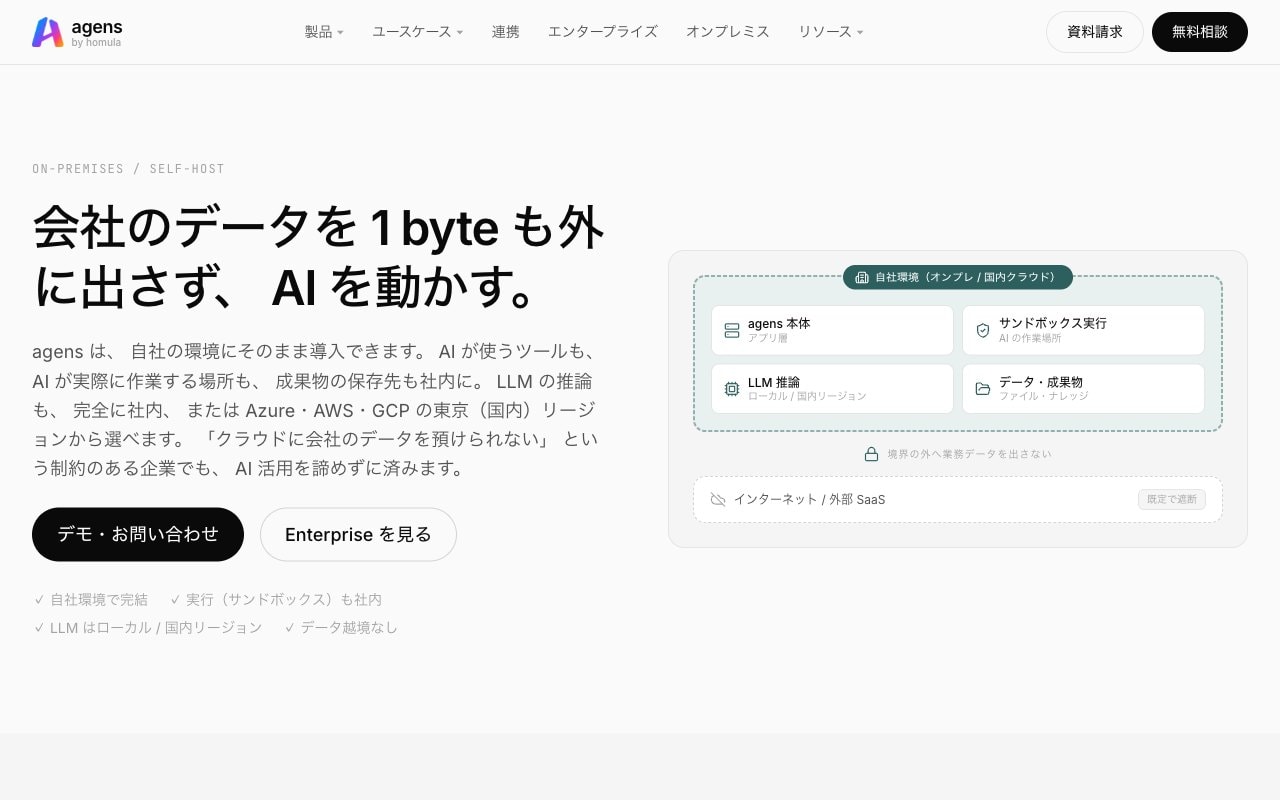Open the エンタープライズ nav item
The height and width of the screenshot is (800, 1280).
click(603, 32)
